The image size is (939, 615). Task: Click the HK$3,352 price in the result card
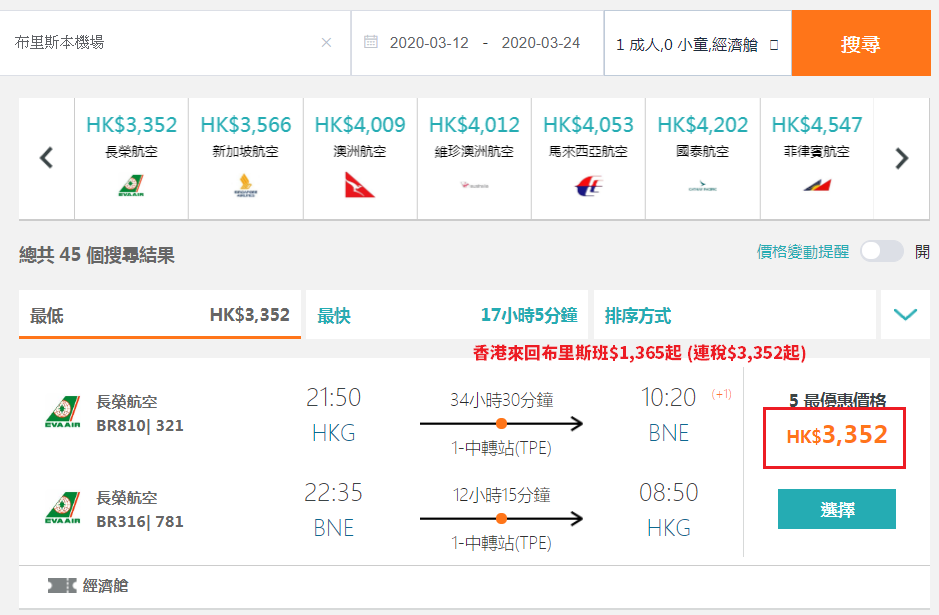point(837,435)
